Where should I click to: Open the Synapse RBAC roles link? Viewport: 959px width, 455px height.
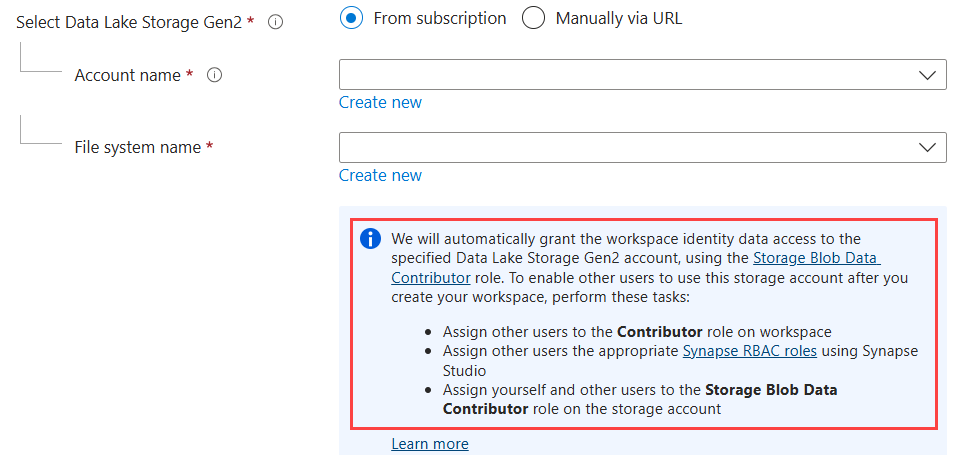pos(749,351)
